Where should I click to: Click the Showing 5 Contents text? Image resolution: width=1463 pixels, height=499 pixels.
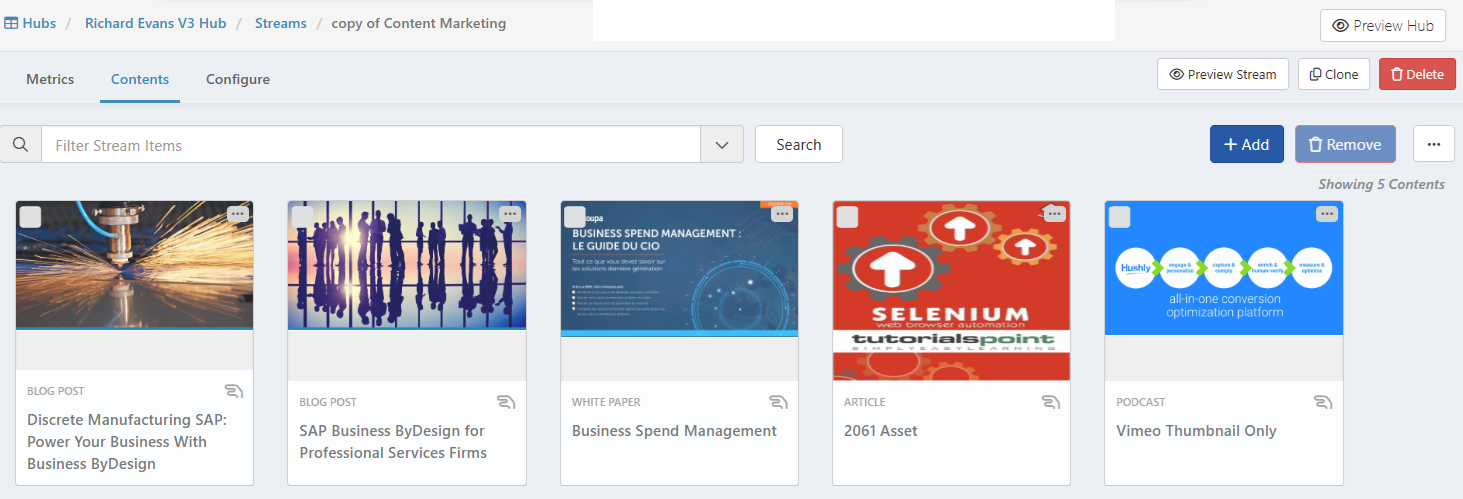[x=1381, y=184]
